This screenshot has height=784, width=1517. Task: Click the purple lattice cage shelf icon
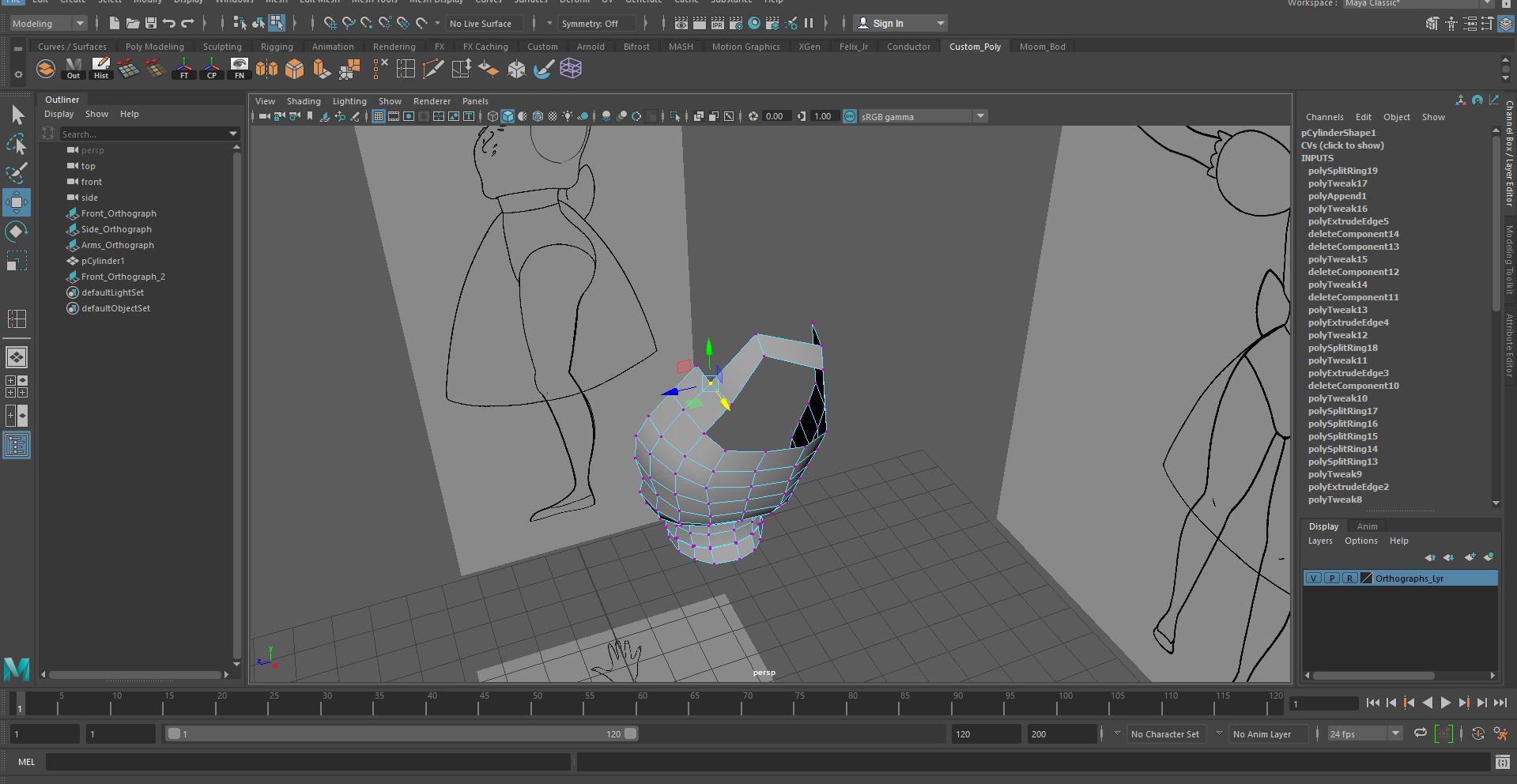coord(571,69)
